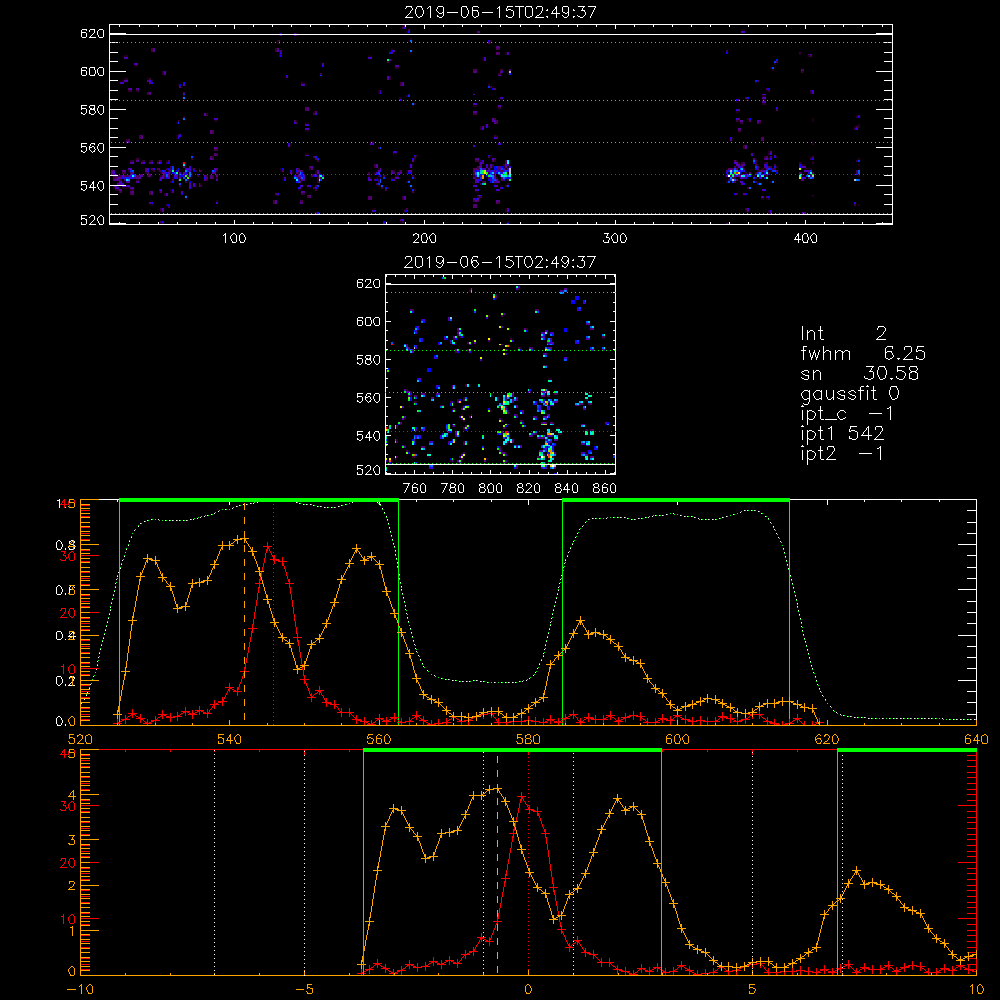This screenshot has width=1000, height=1000.
Task: Click the timestamp title above the middle plot
Action: coord(500,262)
